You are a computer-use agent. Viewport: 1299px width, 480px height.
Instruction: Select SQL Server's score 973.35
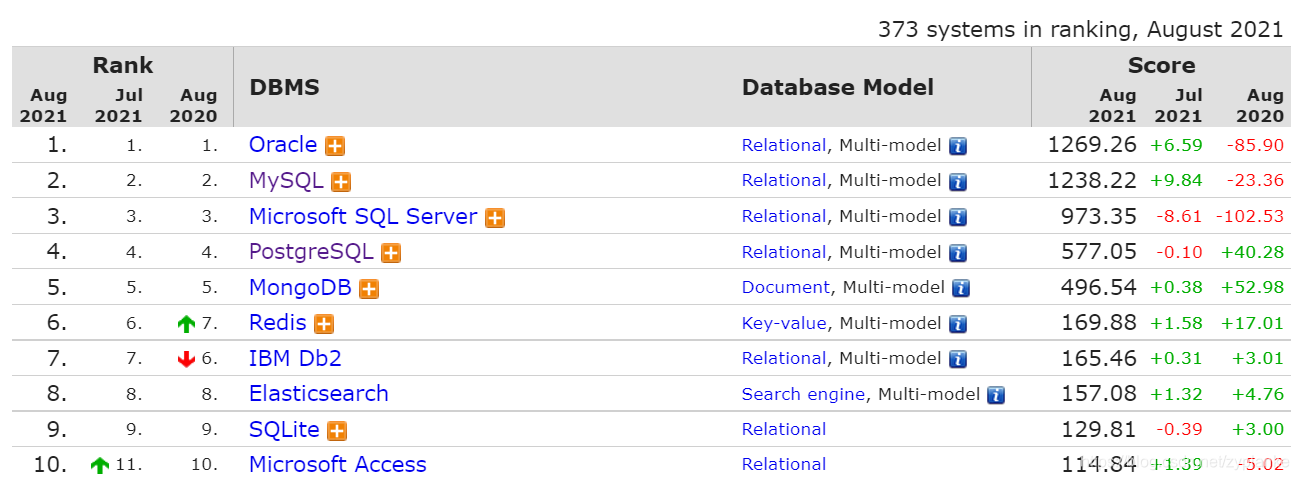(x=1099, y=216)
